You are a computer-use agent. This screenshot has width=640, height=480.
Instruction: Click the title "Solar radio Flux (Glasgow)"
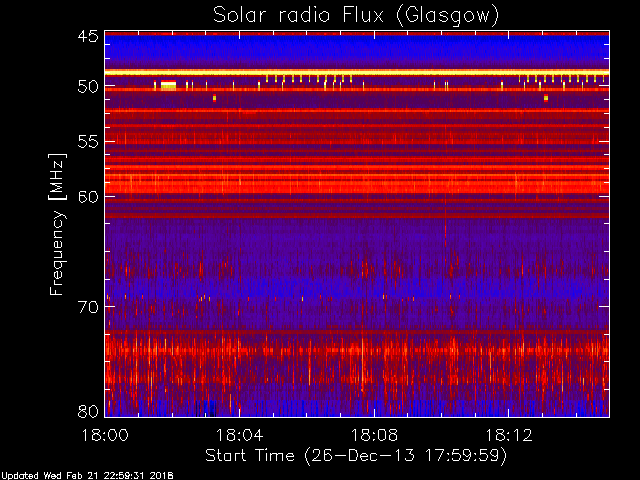click(356, 16)
